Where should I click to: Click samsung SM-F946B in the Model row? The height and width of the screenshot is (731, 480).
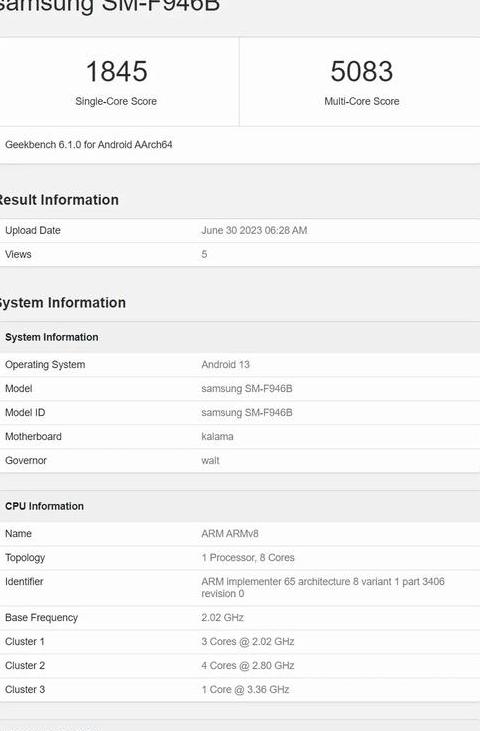247,388
